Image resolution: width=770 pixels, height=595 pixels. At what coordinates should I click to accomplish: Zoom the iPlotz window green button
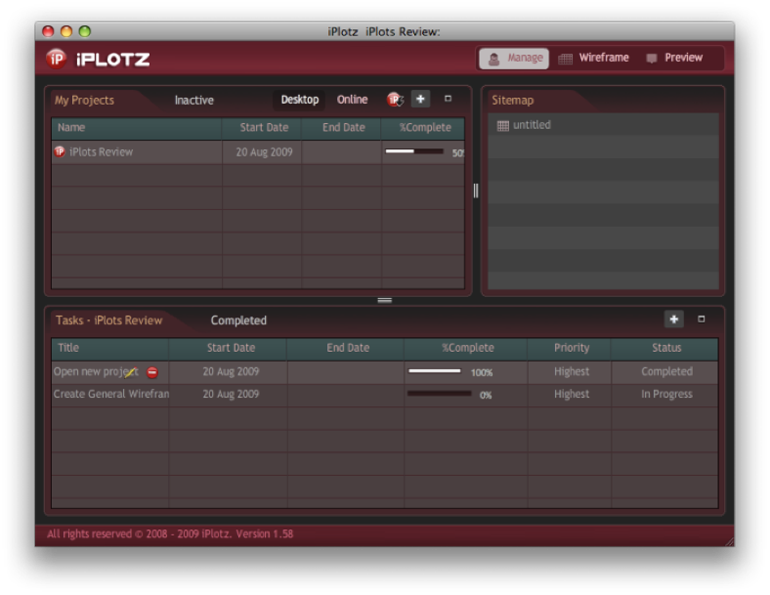[x=85, y=31]
